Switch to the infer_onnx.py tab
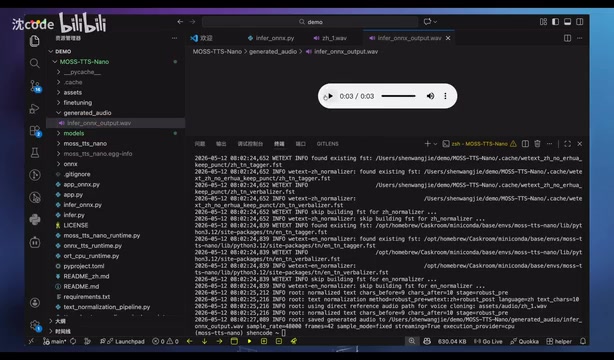Screen dimensions: 614x360 coord(271,38)
